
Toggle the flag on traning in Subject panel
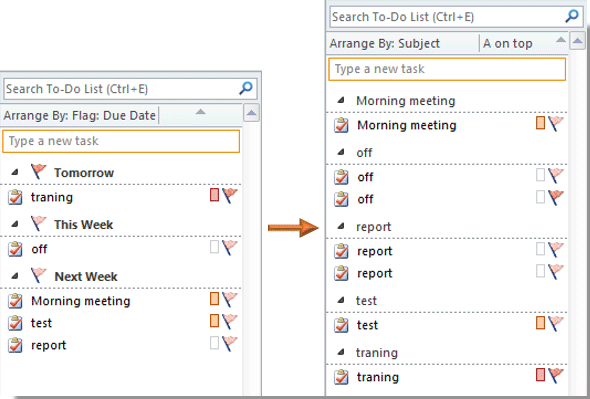[556, 375]
